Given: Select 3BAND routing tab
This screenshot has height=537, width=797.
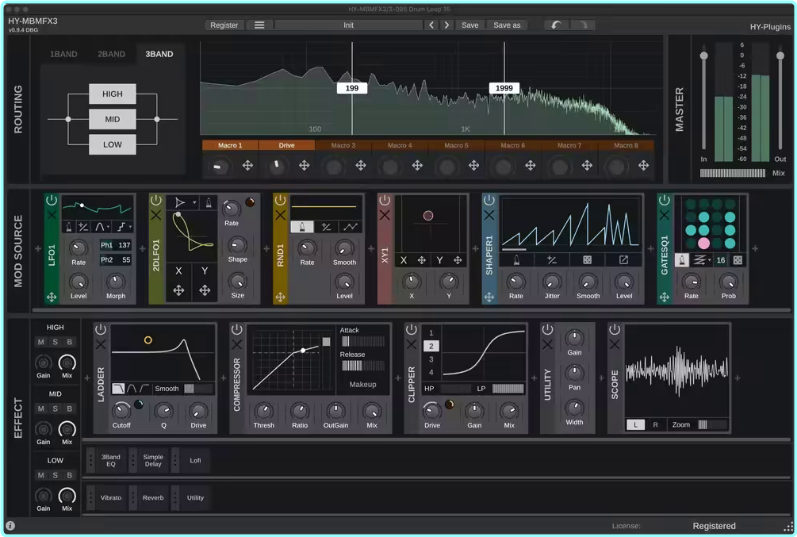Looking at the screenshot, I should point(159,54).
